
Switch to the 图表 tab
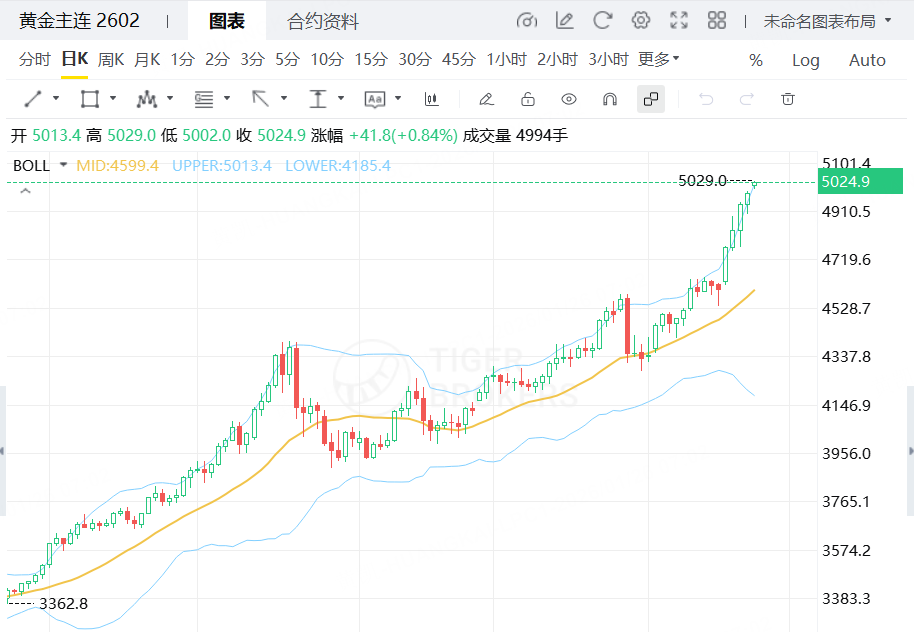[x=227, y=22]
